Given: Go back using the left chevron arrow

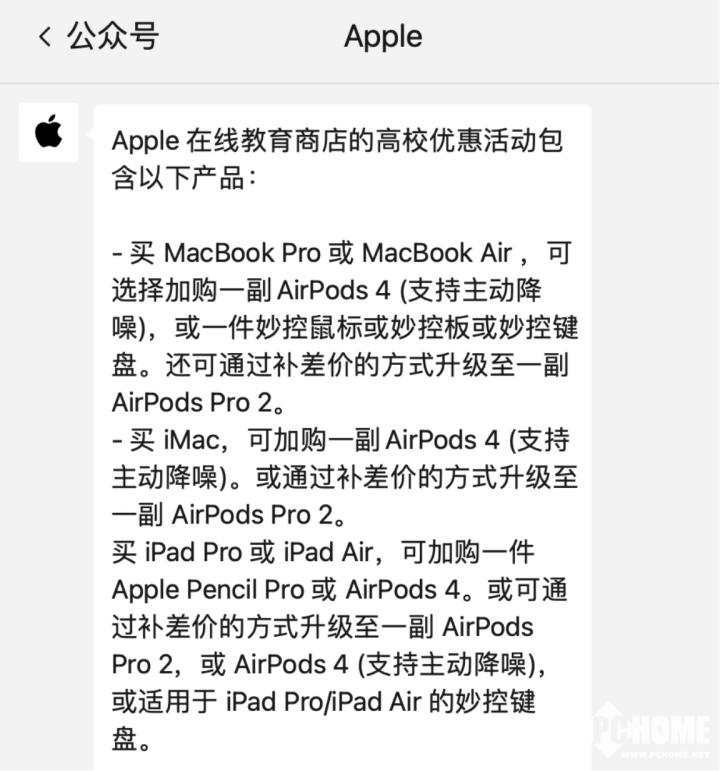Looking at the screenshot, I should tap(45, 37).
